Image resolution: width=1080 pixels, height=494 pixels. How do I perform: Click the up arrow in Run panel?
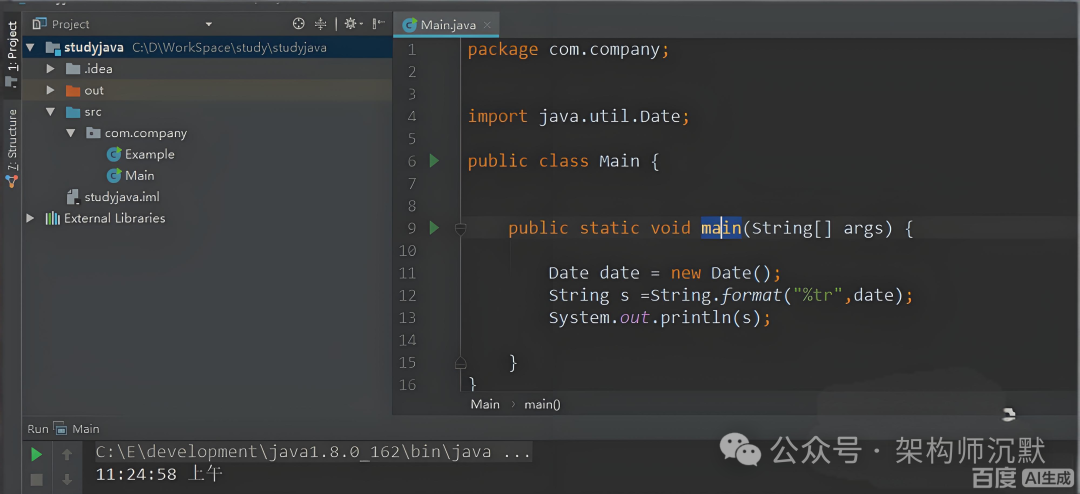click(67, 455)
